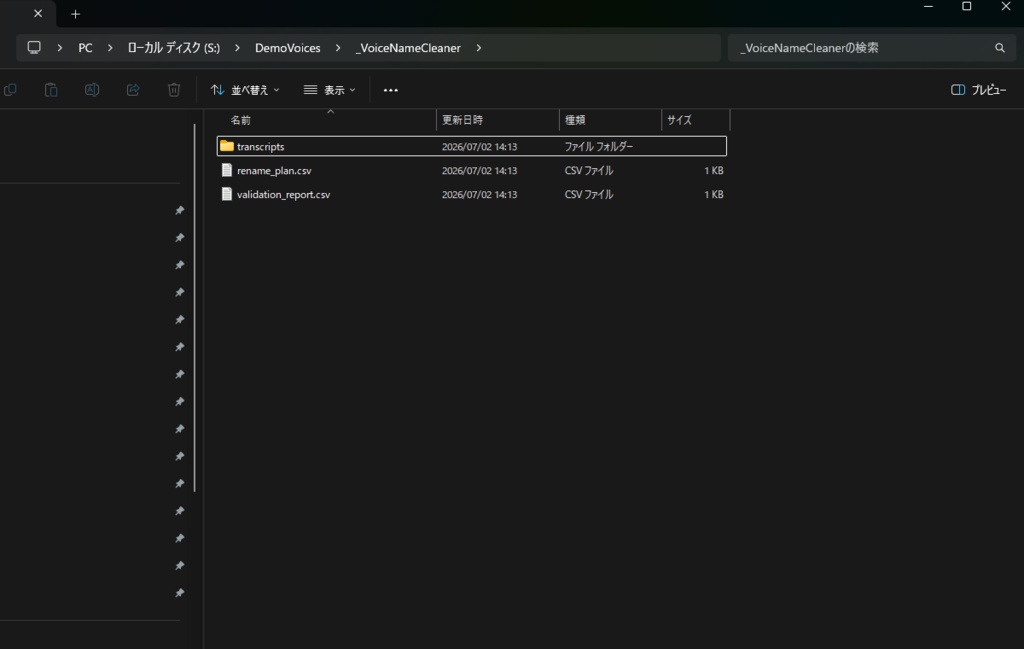Image resolution: width=1024 pixels, height=649 pixels.
Task: Click the Delete trash can icon
Action: click(174, 90)
